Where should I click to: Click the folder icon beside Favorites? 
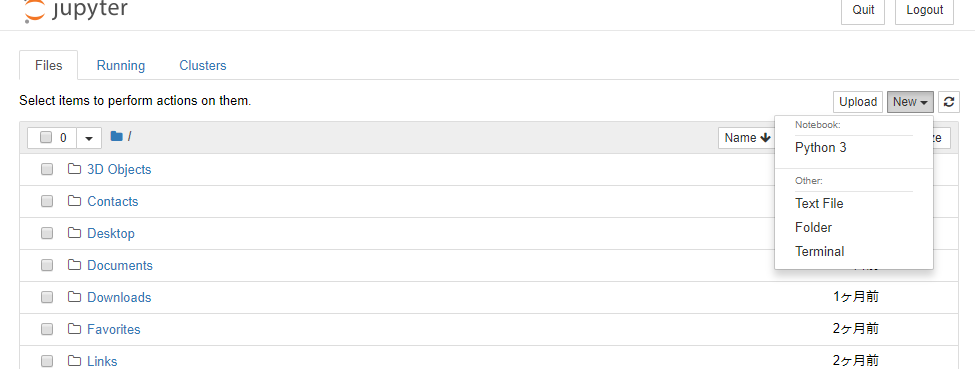coord(75,329)
